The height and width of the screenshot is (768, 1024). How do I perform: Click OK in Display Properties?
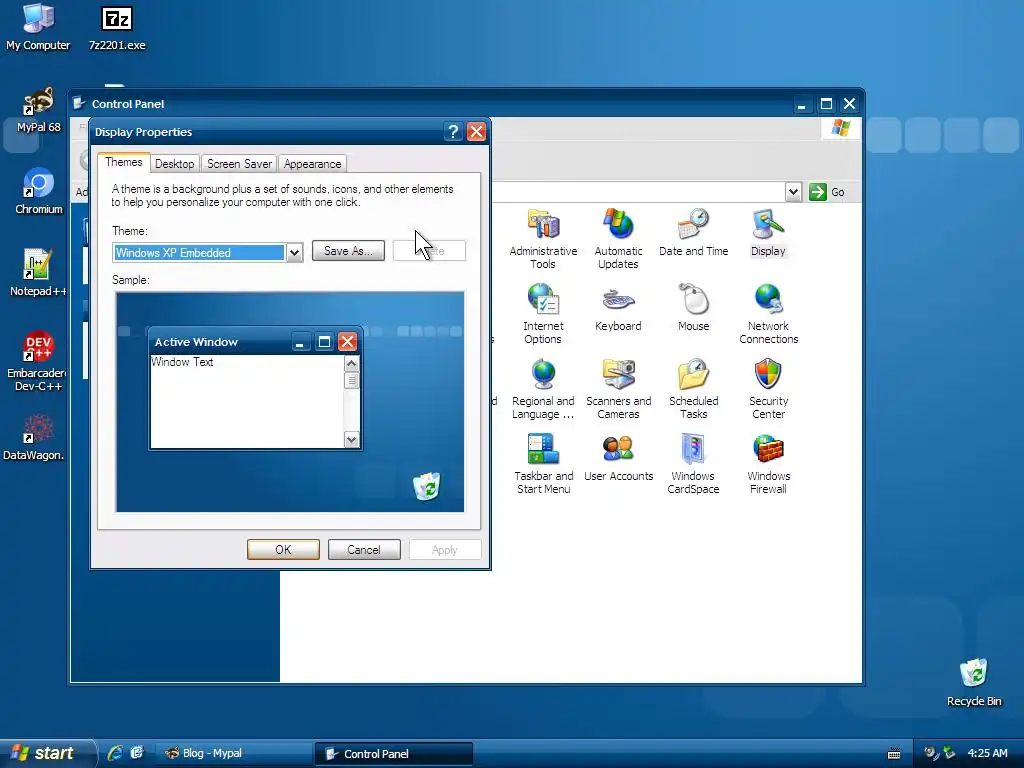click(x=283, y=550)
